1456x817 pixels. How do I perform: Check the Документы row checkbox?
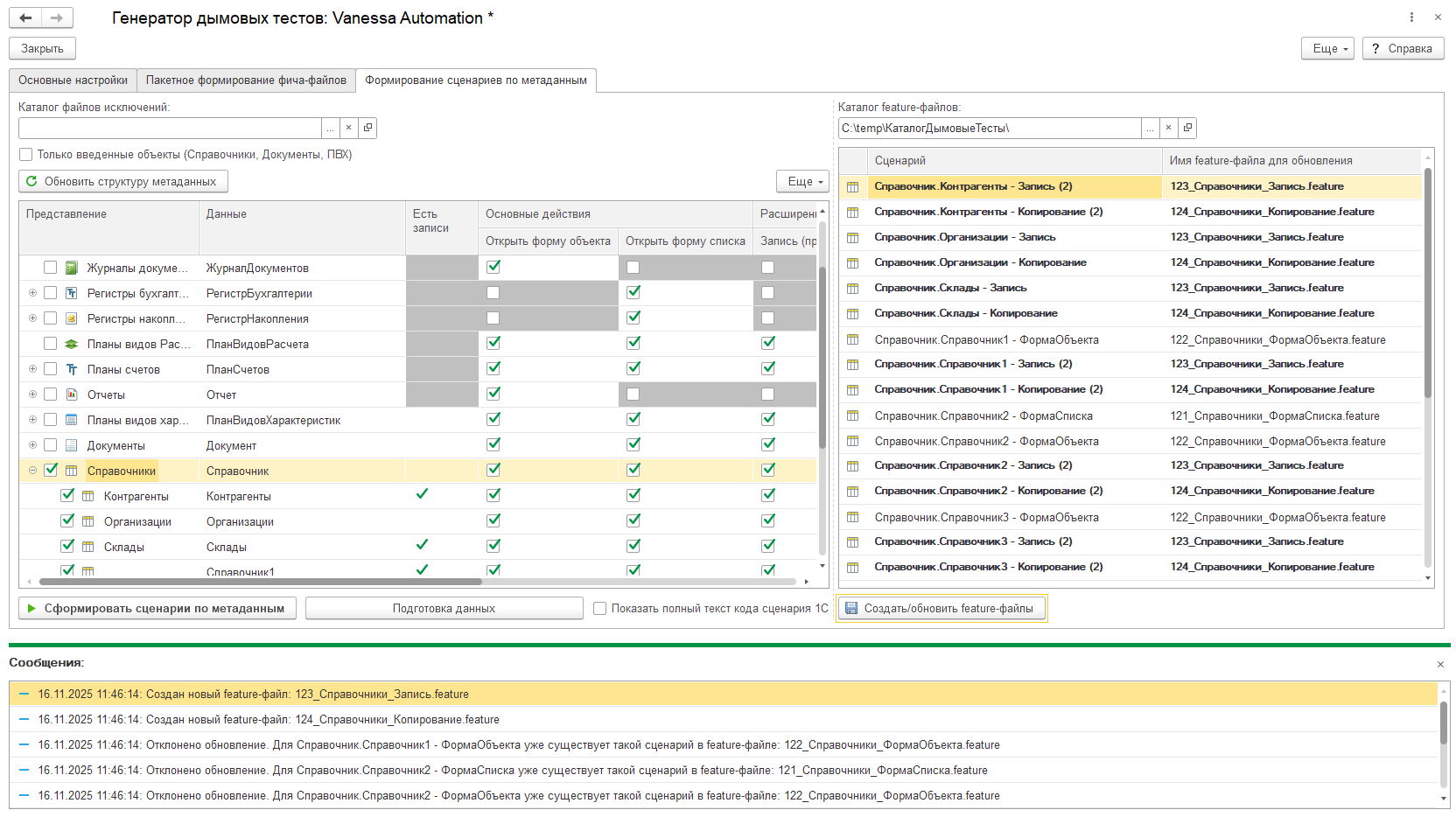click(x=51, y=445)
